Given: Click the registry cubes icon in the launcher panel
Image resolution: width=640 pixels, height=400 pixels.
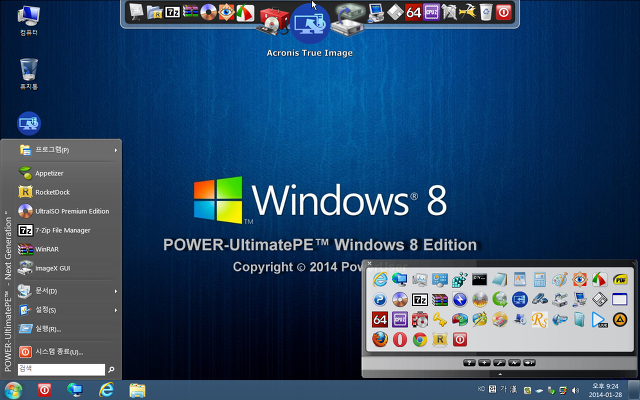Looking at the screenshot, I should click(x=459, y=279).
